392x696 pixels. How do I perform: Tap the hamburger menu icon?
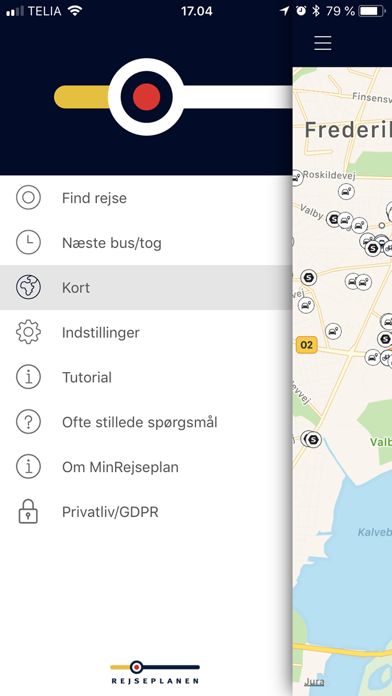click(x=323, y=43)
